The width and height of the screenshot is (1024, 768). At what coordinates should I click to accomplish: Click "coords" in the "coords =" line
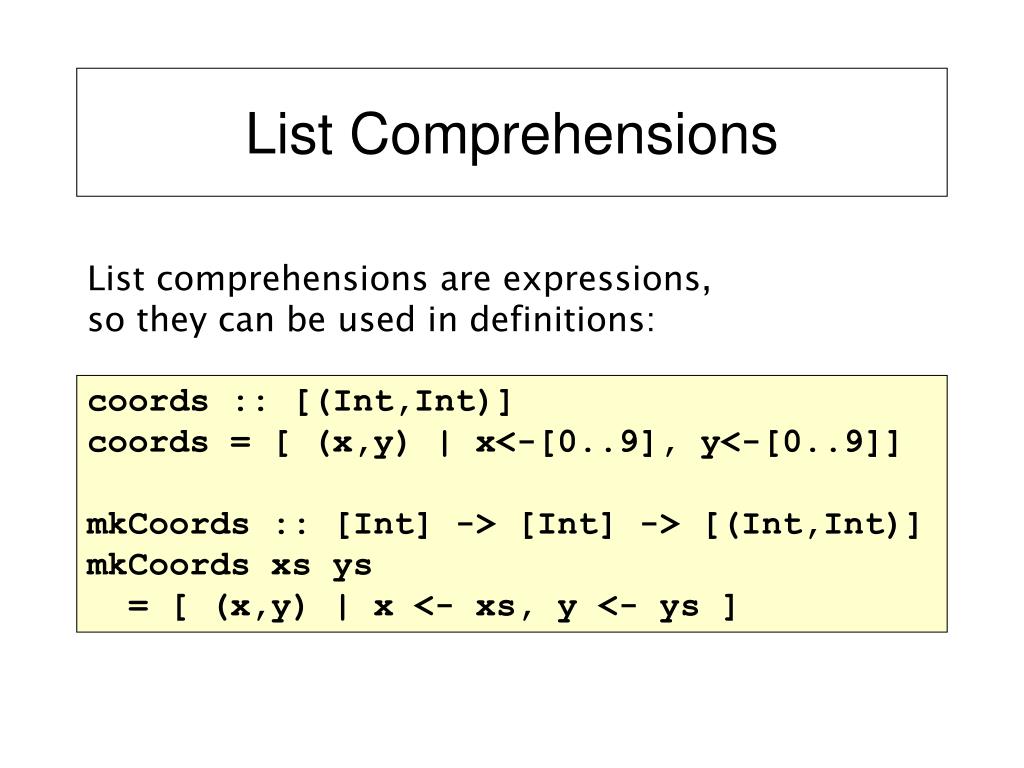pos(148,443)
